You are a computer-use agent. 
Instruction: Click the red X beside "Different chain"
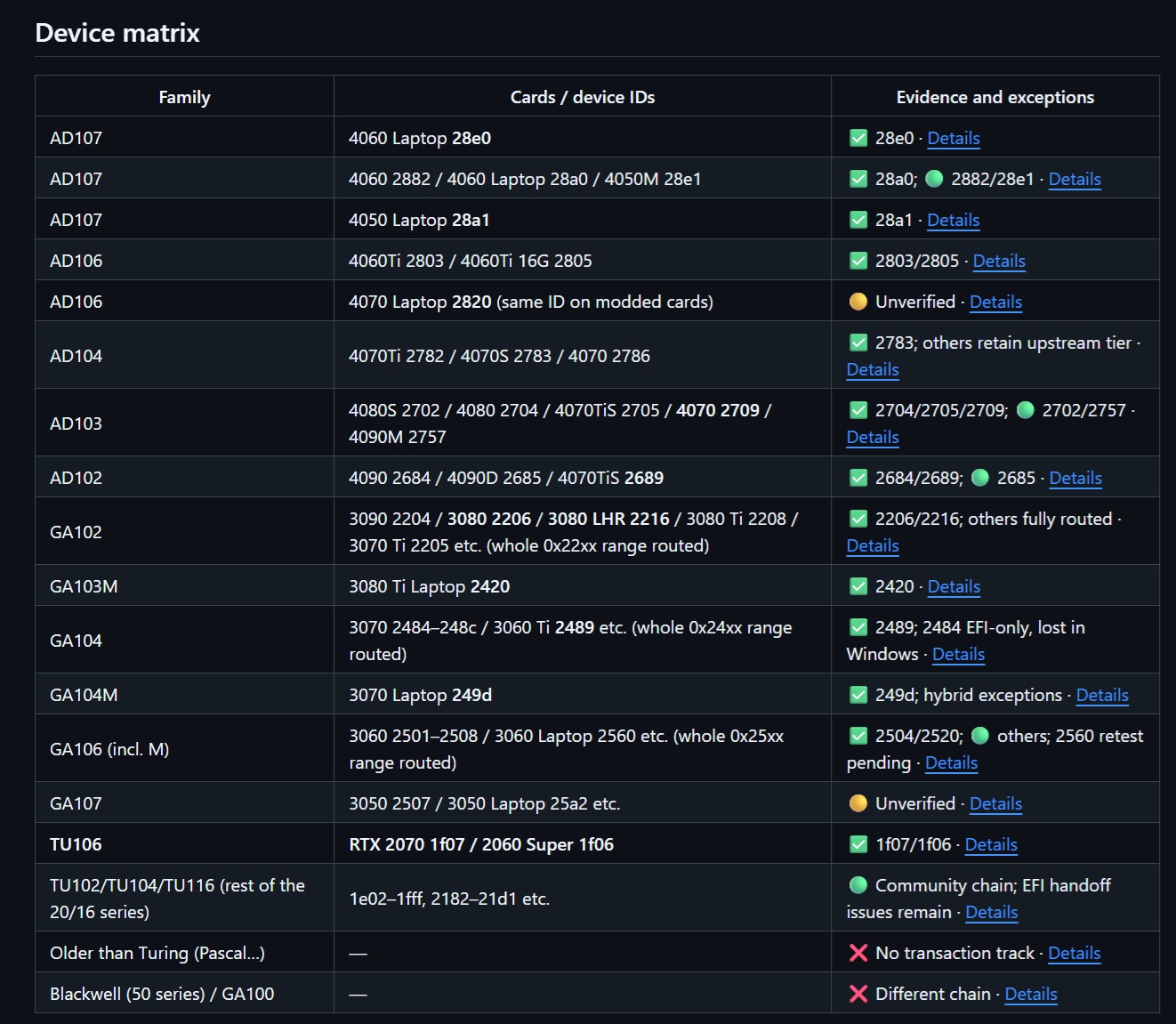pyautogui.click(x=858, y=994)
